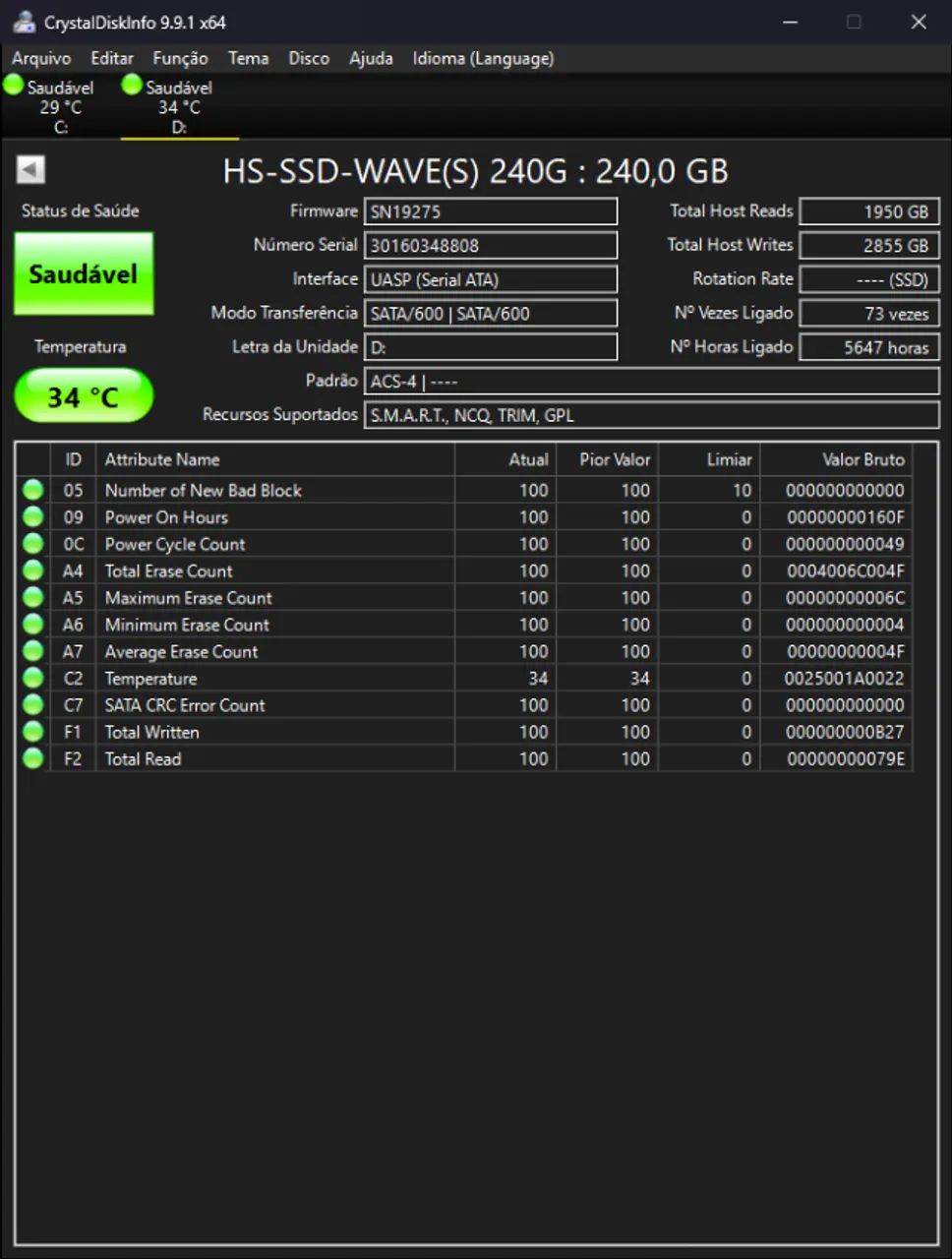Click the Letra da Unidade field D:

click(x=491, y=347)
